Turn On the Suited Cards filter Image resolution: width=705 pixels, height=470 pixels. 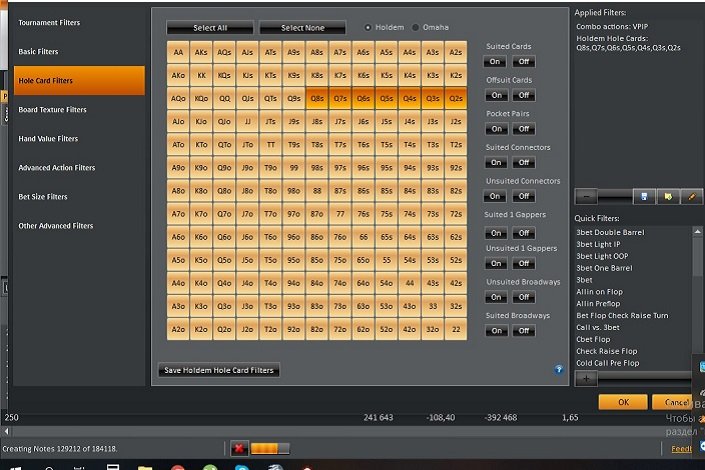coord(497,61)
